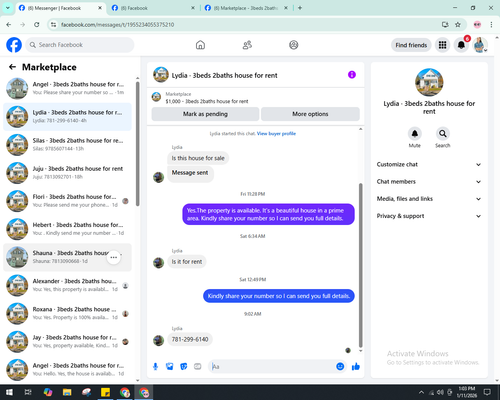
Task: Click the browser address bar URL
Action: coord(117,25)
